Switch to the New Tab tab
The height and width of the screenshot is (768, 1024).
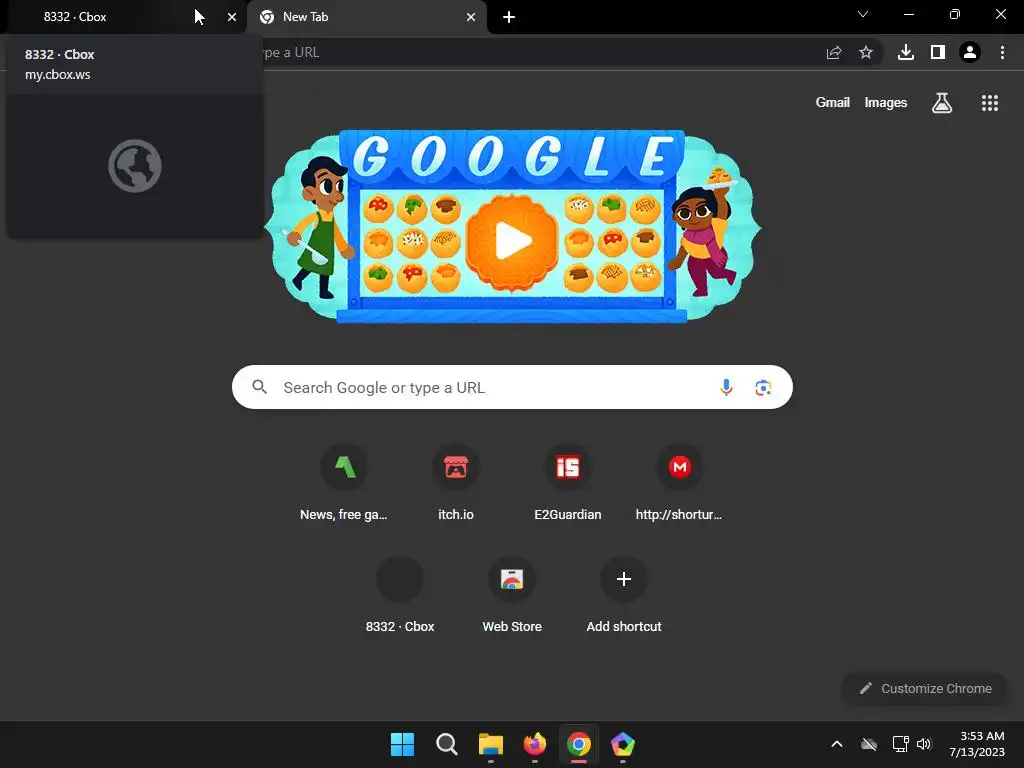pyautogui.click(x=366, y=17)
